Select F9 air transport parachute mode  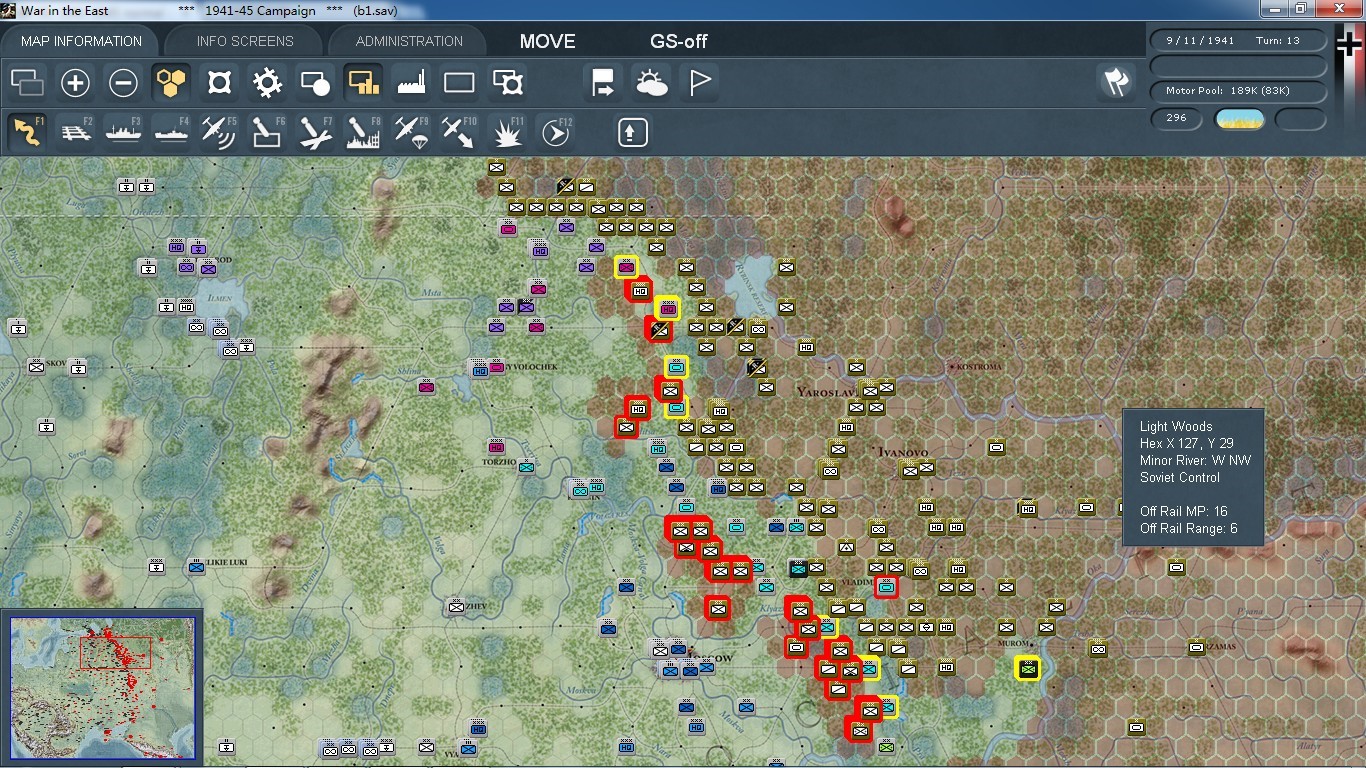coord(411,132)
